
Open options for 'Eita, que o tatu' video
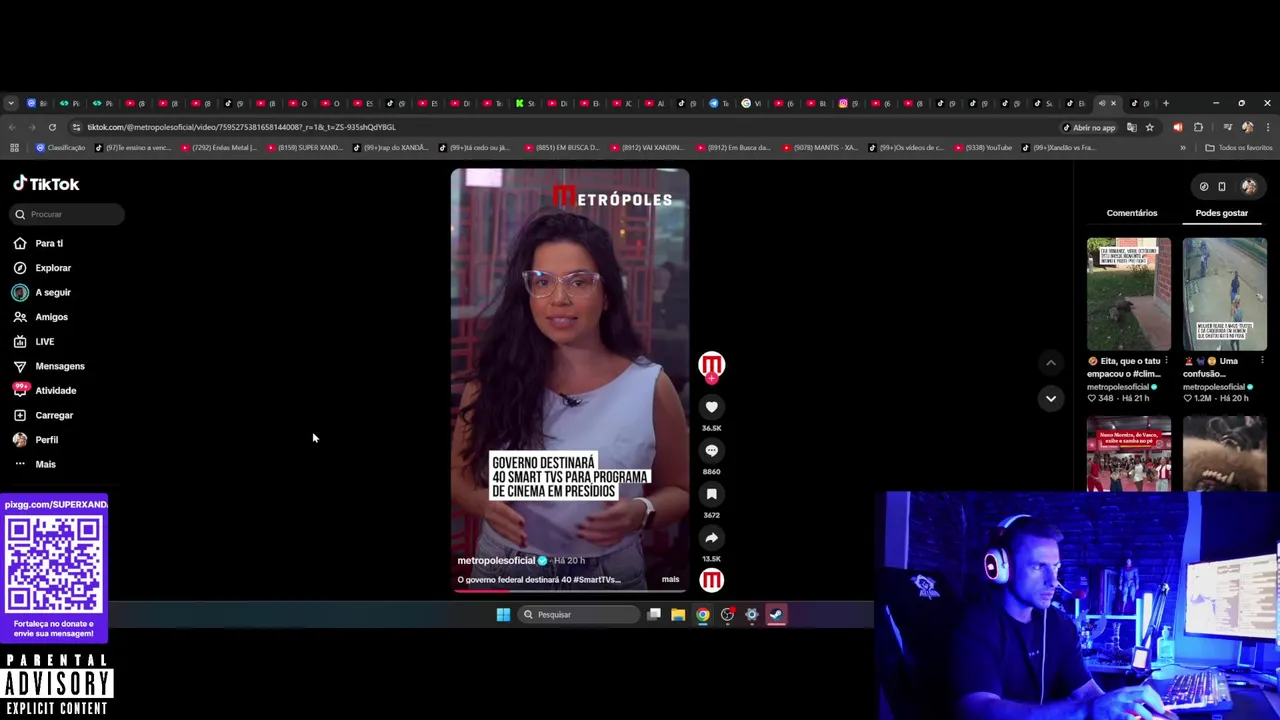pyautogui.click(x=1167, y=361)
